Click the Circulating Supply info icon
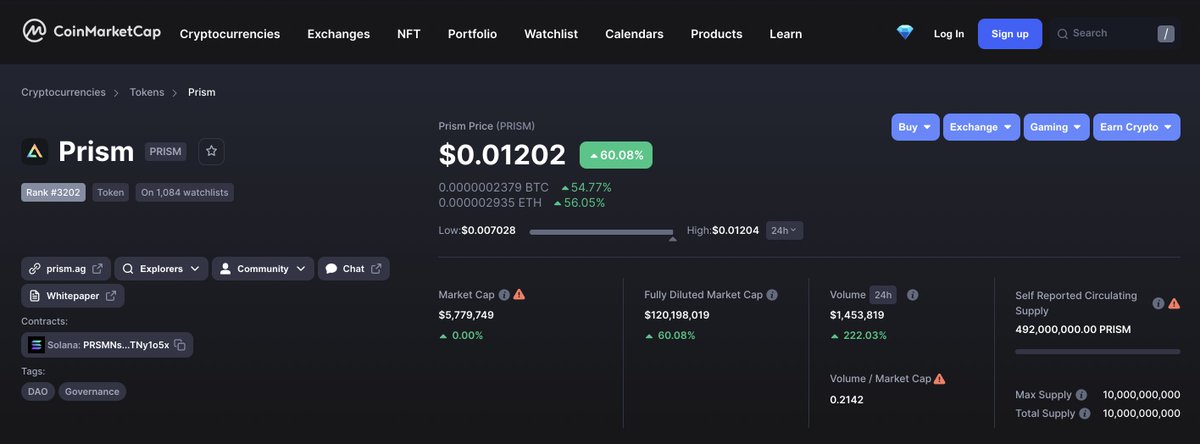The width and height of the screenshot is (1200, 444). [1158, 303]
